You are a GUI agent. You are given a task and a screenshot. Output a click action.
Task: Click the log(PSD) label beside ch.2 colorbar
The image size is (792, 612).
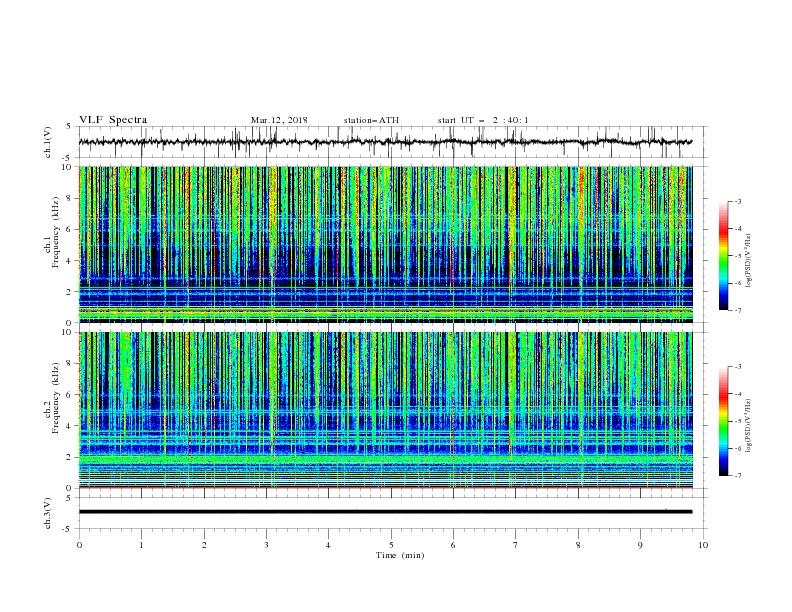[749, 425]
